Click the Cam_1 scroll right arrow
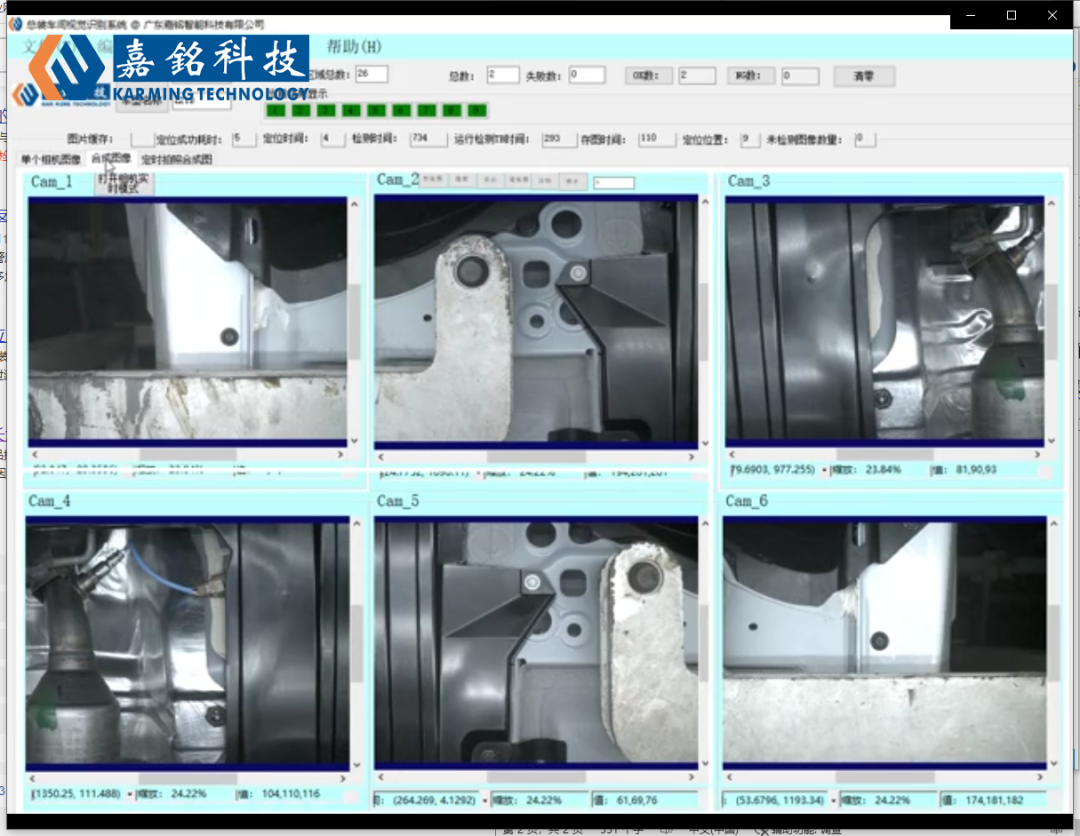The width and height of the screenshot is (1080, 836). (340, 454)
